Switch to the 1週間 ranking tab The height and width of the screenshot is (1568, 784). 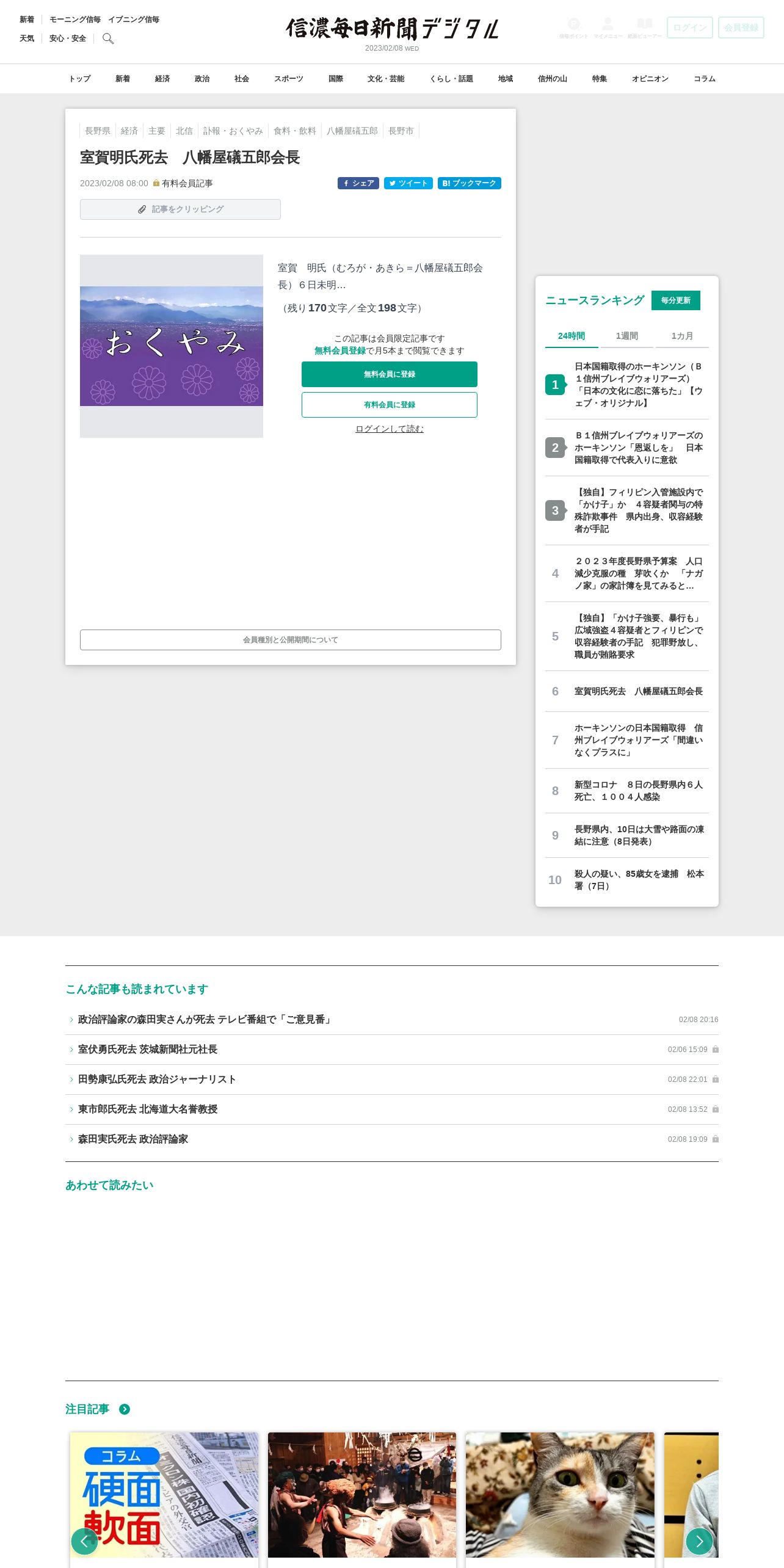click(x=627, y=336)
